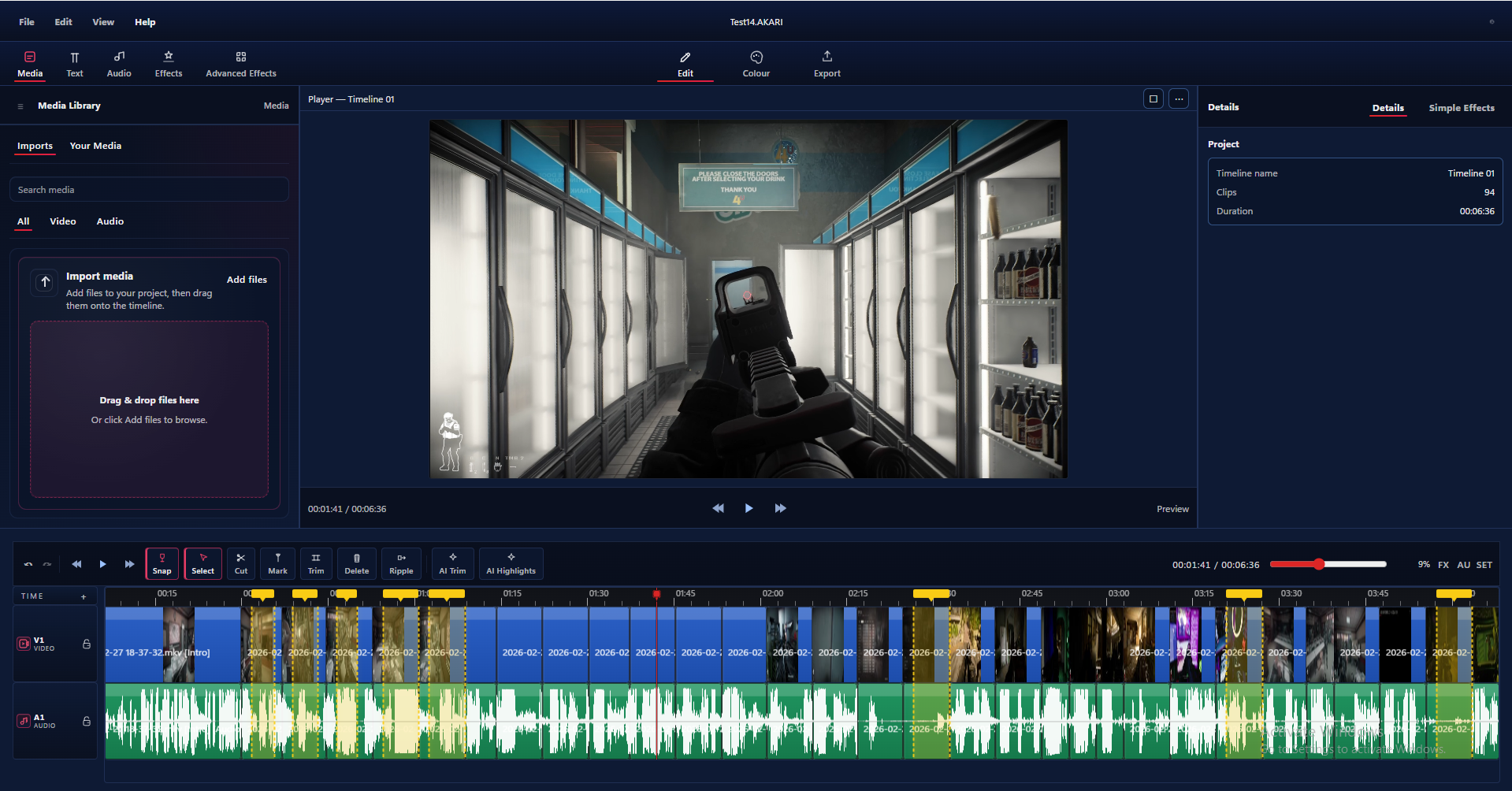Enable the Snap toggle
The height and width of the screenshot is (791, 1512).
click(x=162, y=563)
